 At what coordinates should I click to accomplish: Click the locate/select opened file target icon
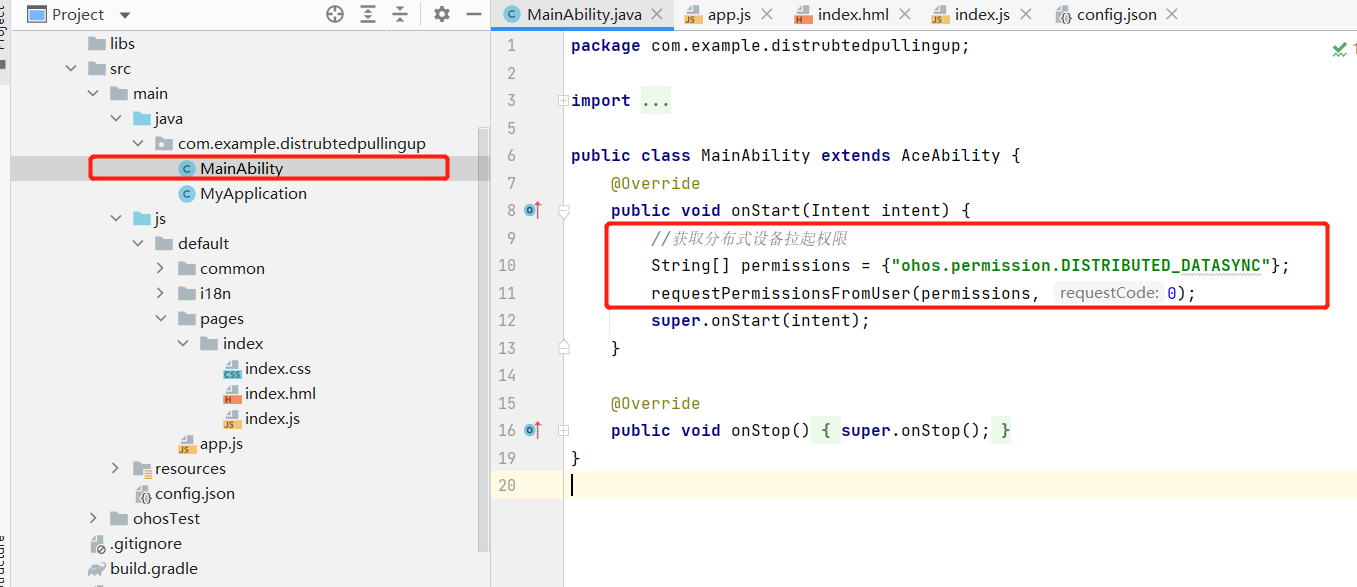click(x=335, y=14)
